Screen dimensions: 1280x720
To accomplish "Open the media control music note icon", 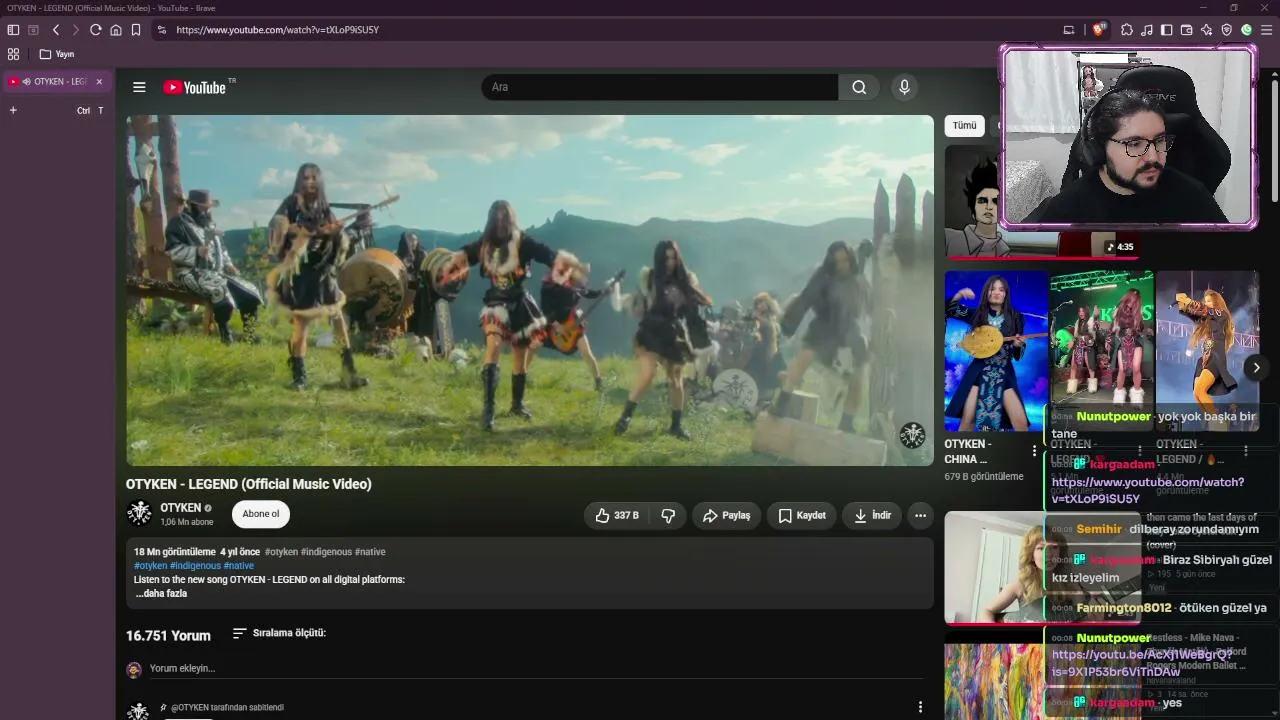I will pos(1147,30).
